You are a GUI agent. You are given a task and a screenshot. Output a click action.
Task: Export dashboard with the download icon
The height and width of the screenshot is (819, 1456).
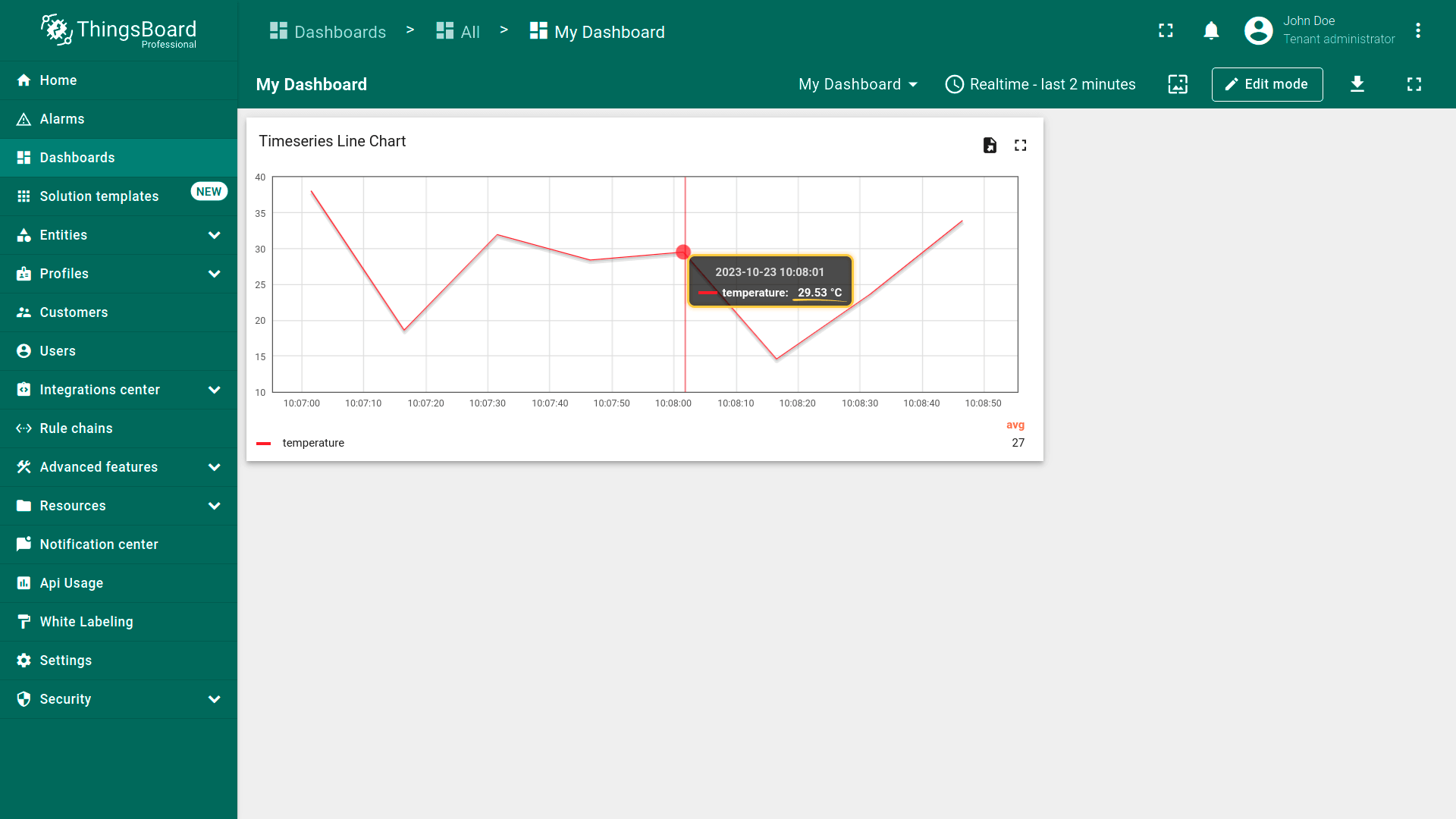click(1357, 84)
